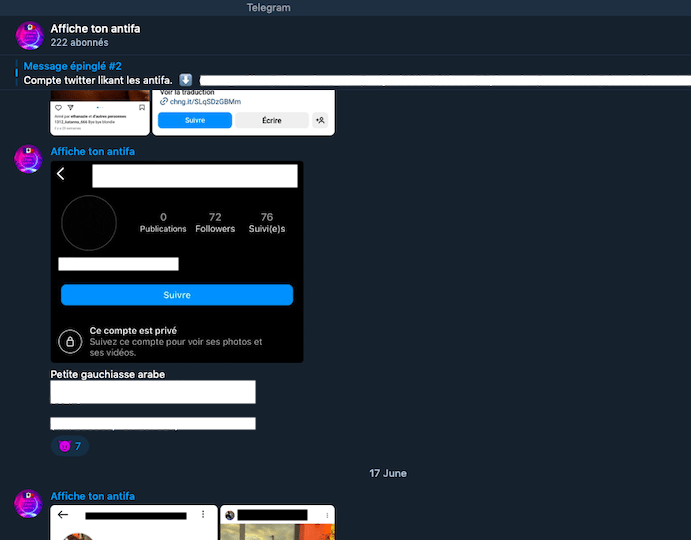Screen dimensions: 691x540
Task: Click the back chevron in the black profile screenshot
Action: (x=61, y=174)
